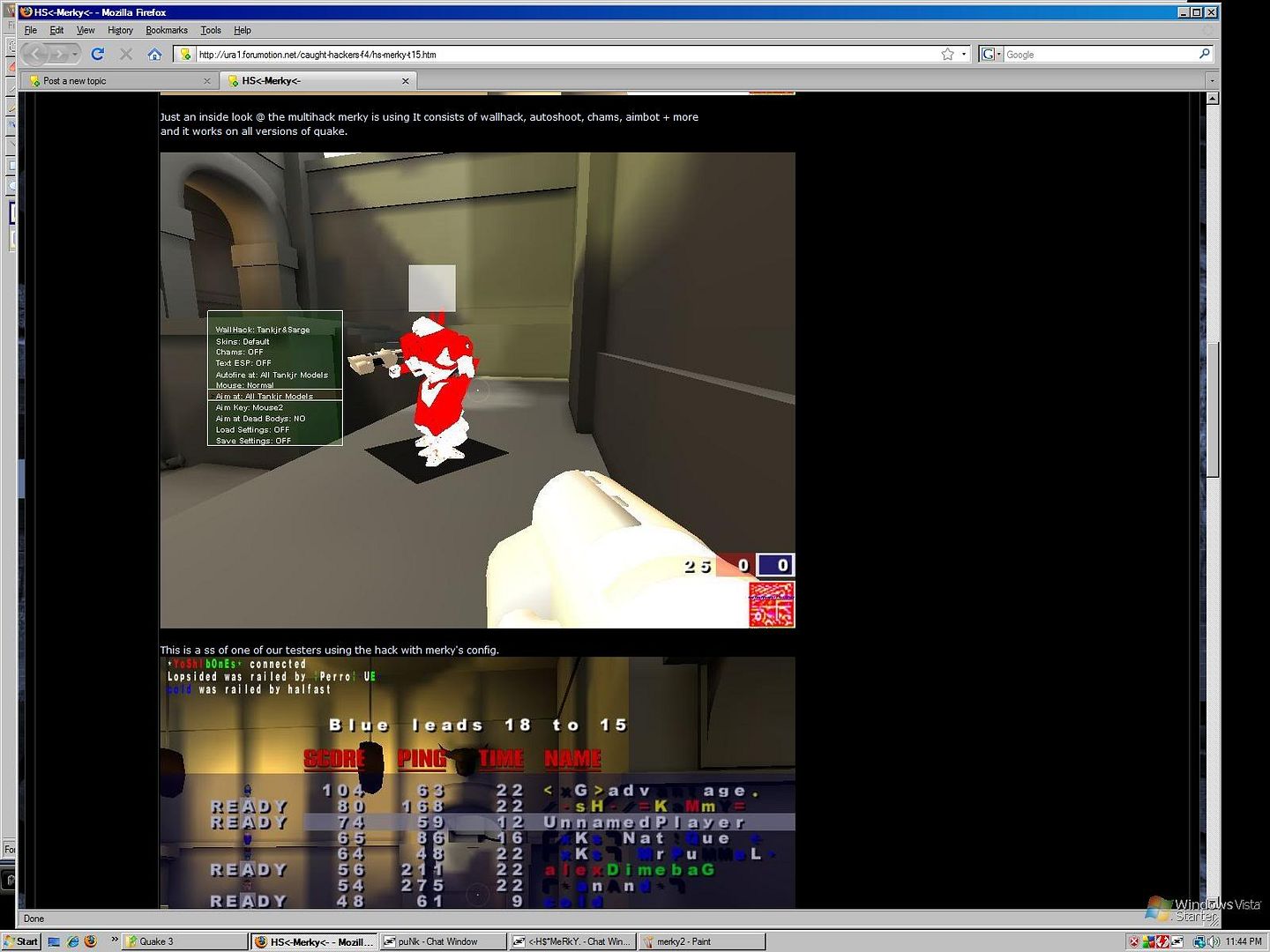Open the <-H$*MeRkY. Chat Window taskbar button
1270x952 pixels.
[572, 941]
